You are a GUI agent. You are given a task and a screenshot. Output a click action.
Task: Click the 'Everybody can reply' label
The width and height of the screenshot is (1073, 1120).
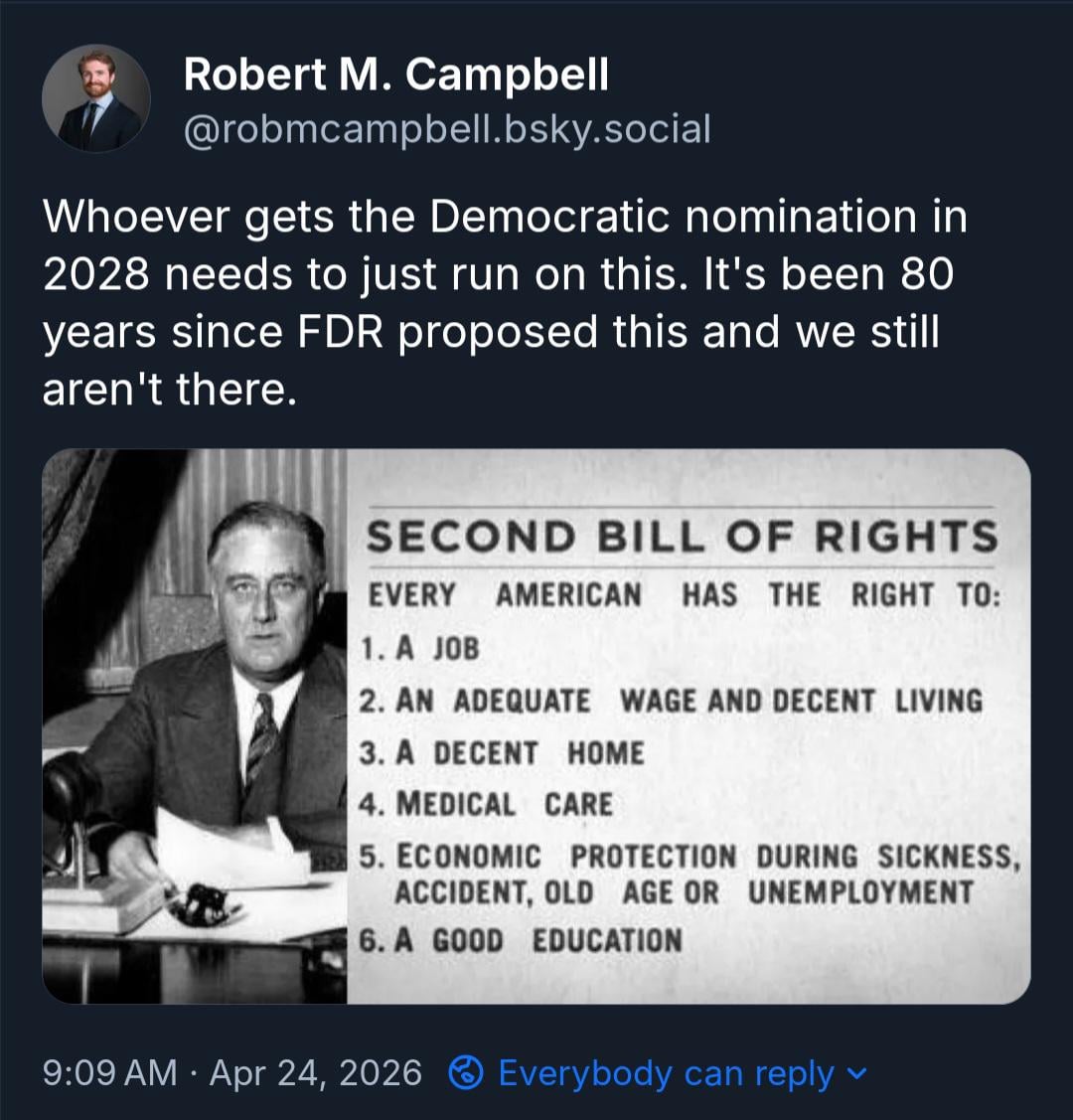(666, 1073)
